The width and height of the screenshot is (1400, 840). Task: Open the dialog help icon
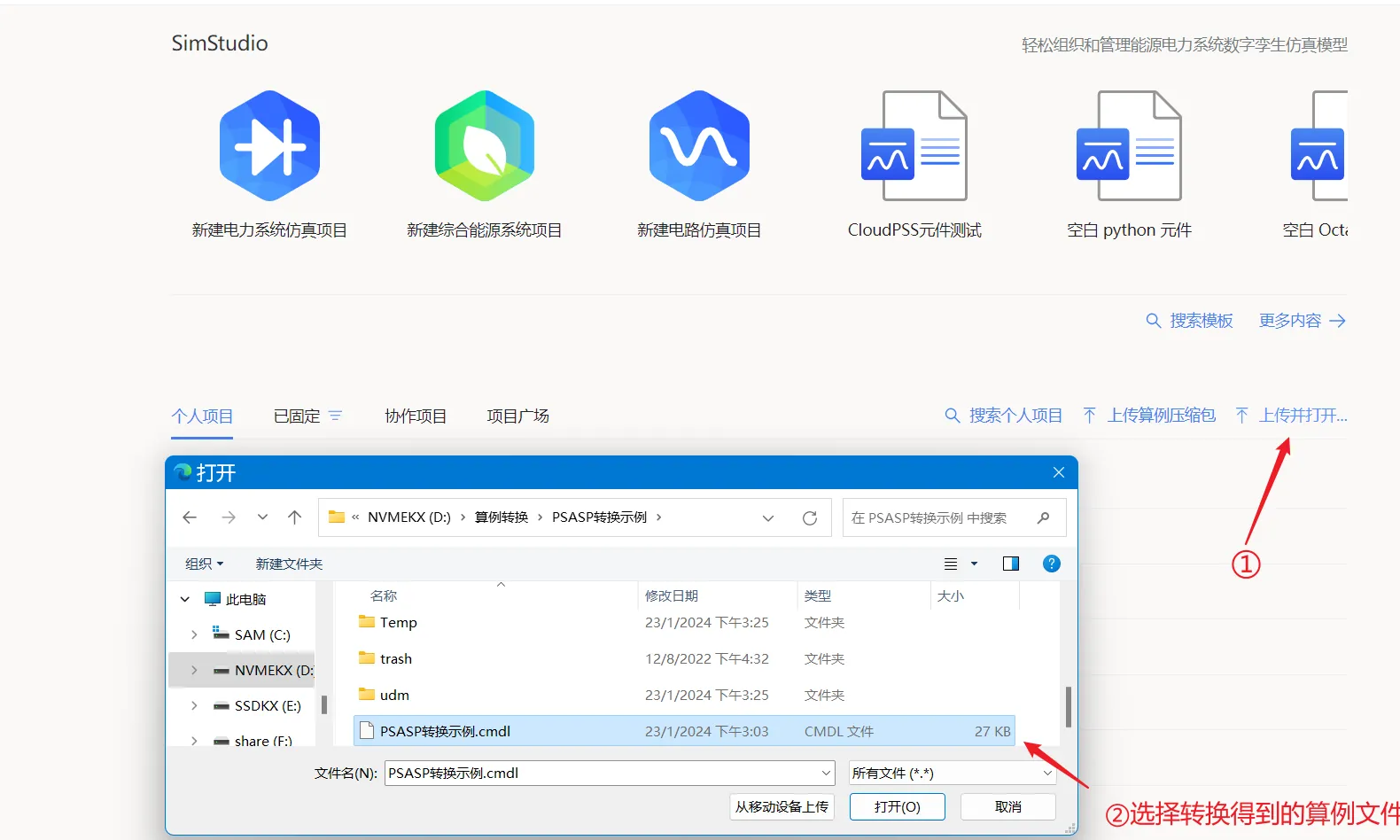click(1052, 564)
